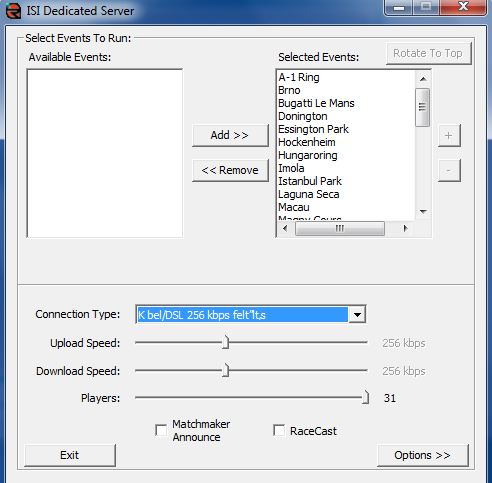Expand settings with Options >> button

(422, 455)
